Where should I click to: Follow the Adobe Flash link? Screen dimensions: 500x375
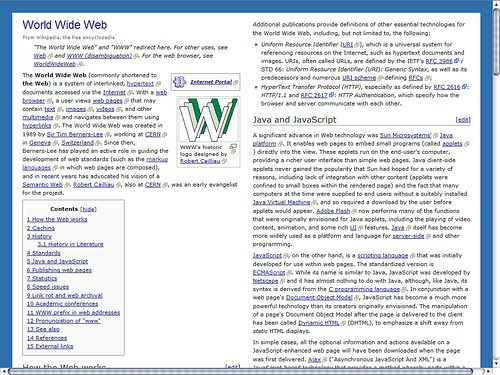[333, 211]
